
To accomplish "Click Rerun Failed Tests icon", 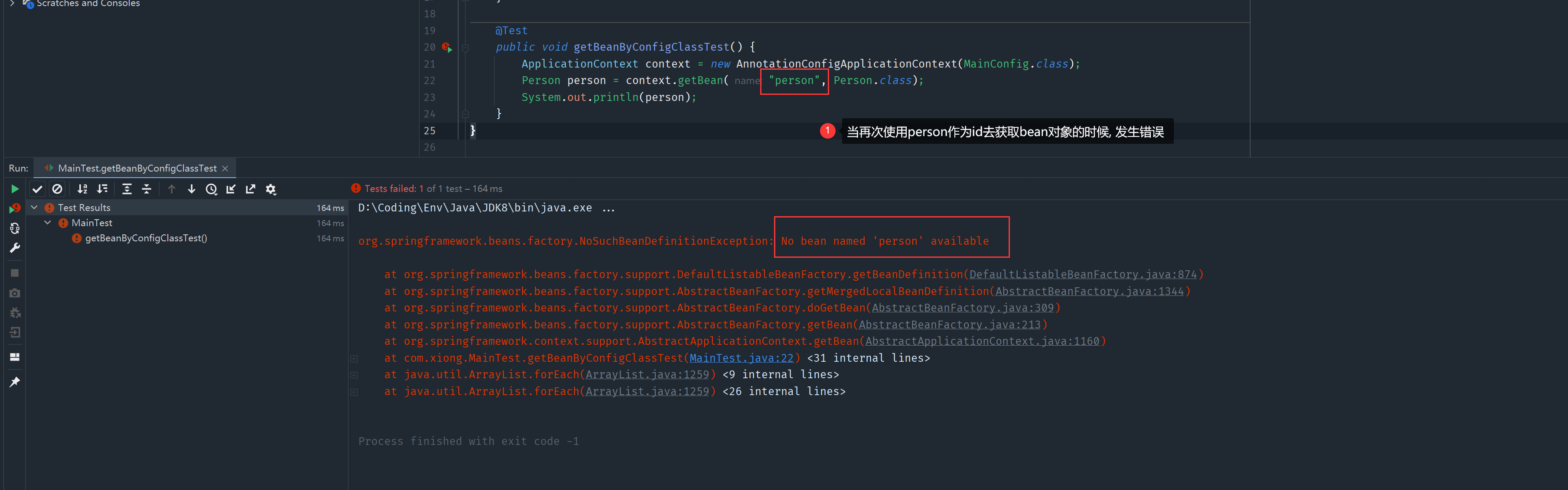I will 15,208.
